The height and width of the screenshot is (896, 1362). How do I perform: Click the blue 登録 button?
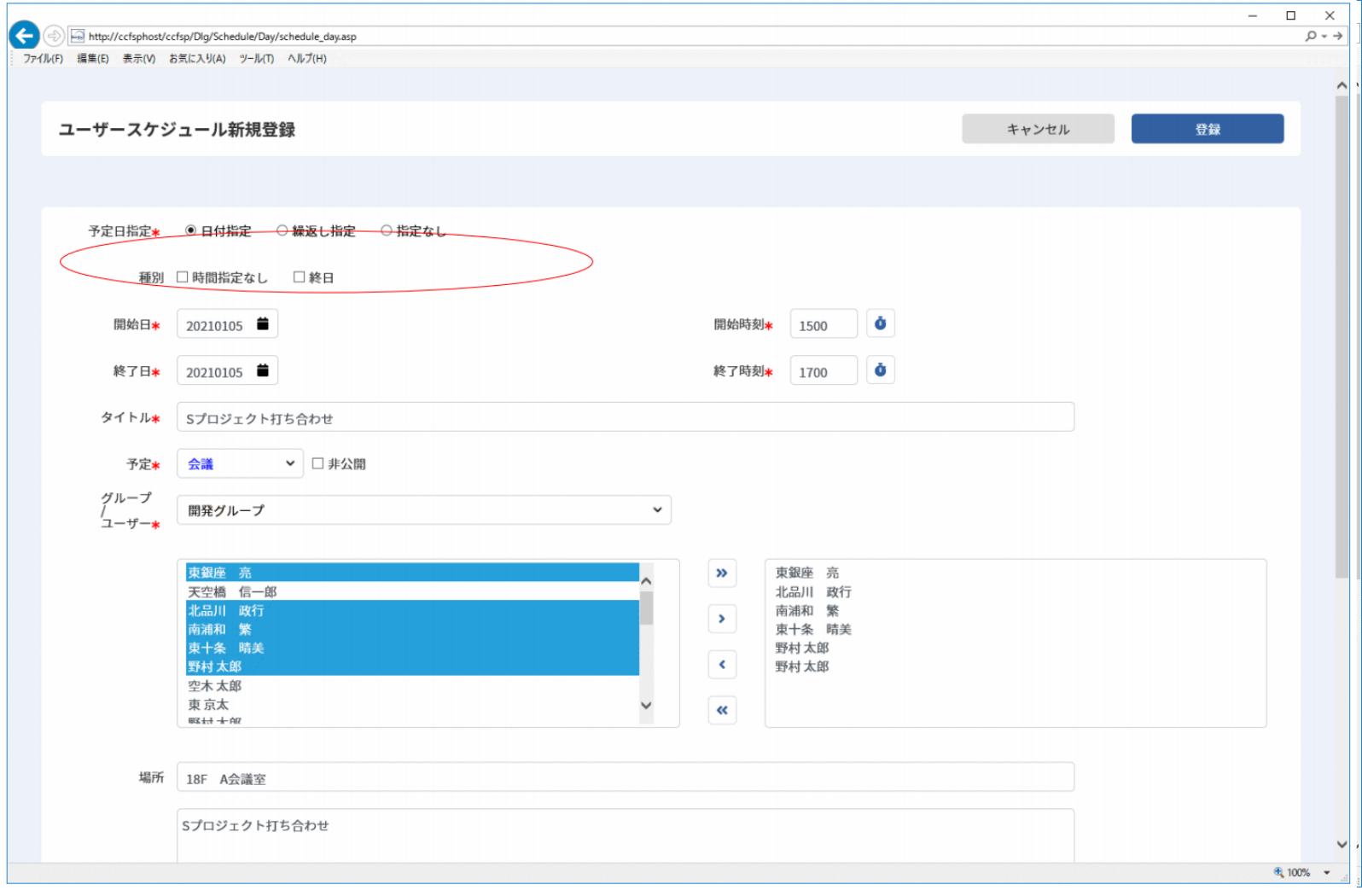pos(1208,129)
